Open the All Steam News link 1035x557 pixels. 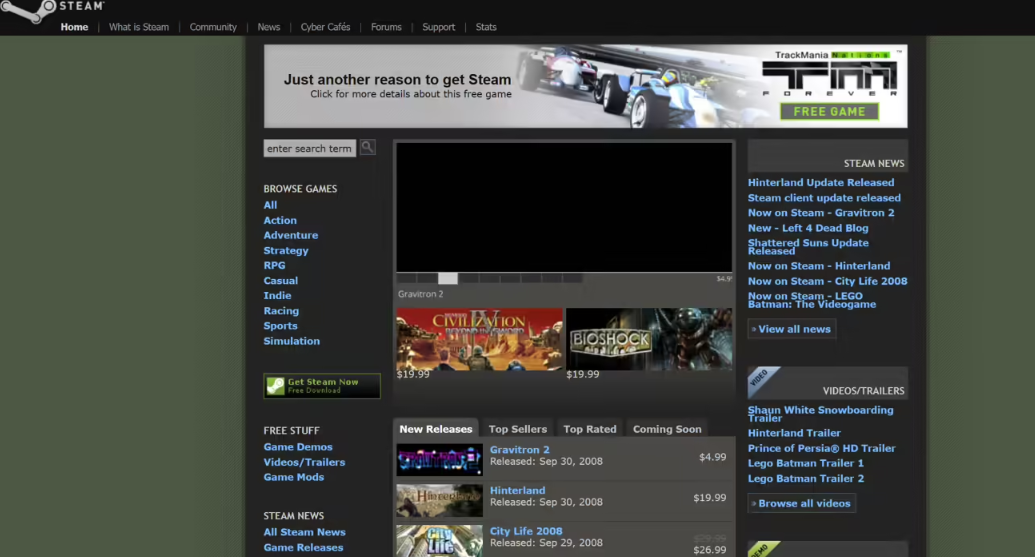[x=304, y=532]
